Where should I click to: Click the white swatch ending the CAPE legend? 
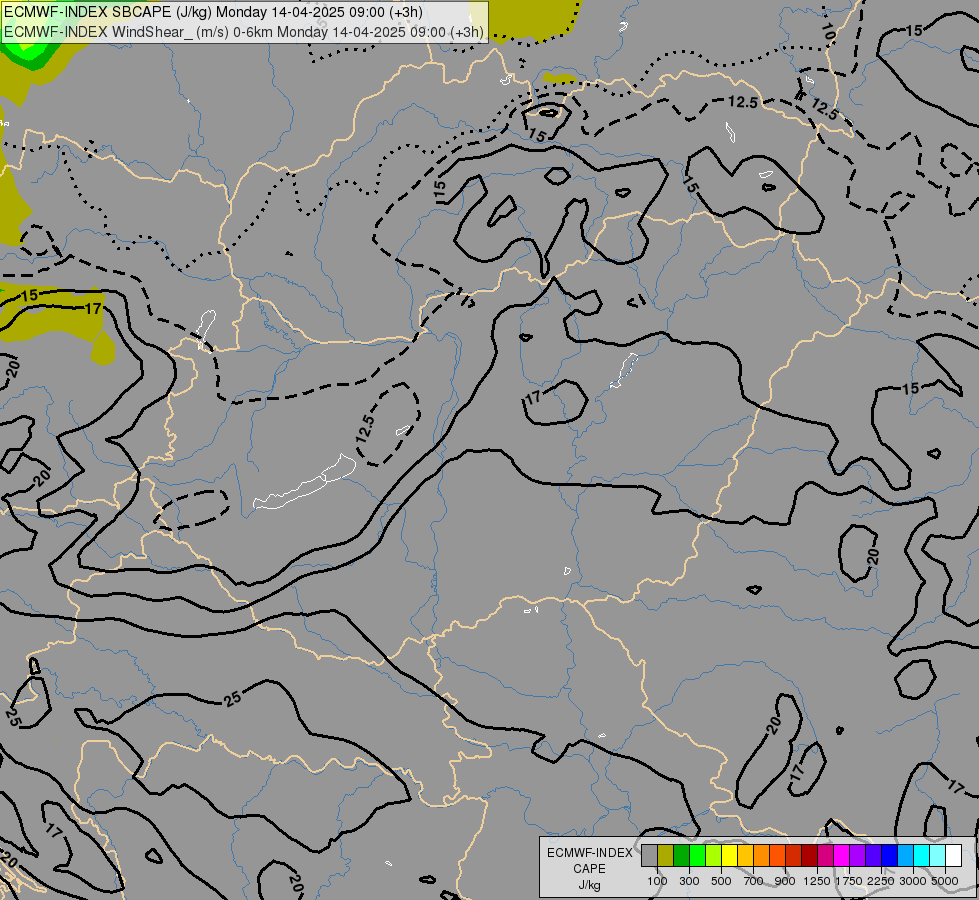pyautogui.click(x=953, y=856)
